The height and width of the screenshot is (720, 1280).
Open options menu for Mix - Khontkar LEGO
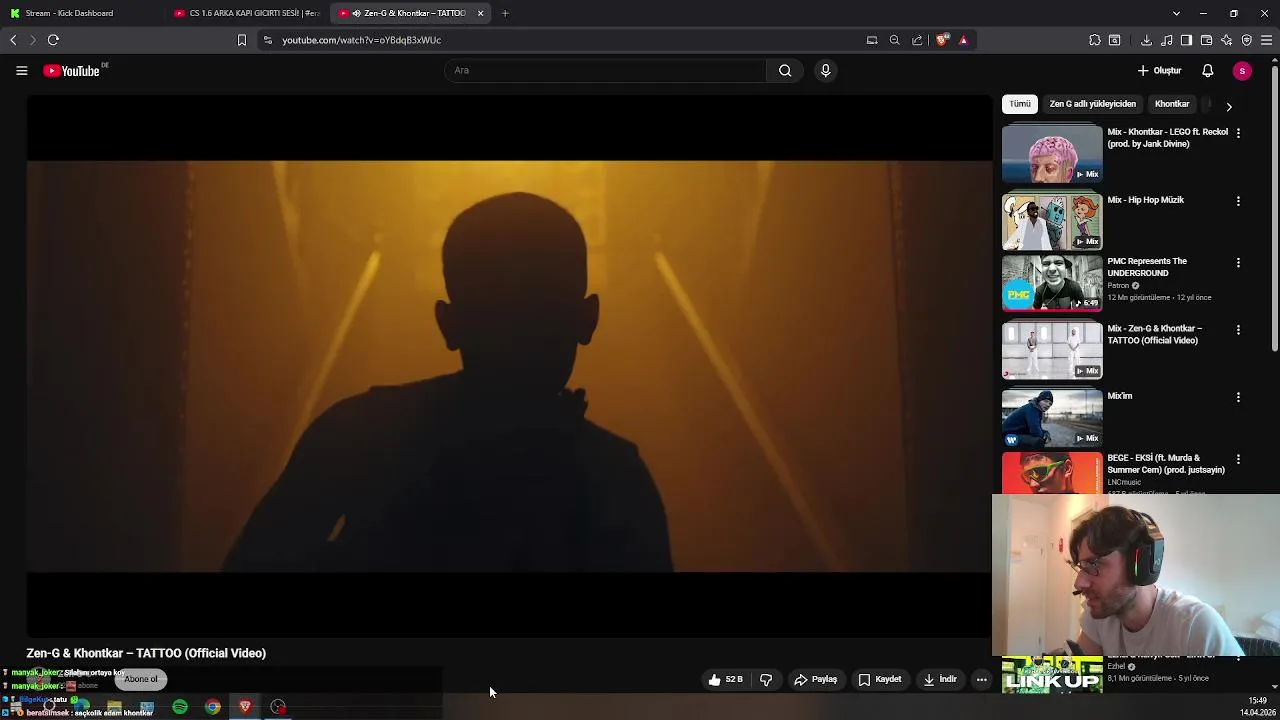(1238, 133)
